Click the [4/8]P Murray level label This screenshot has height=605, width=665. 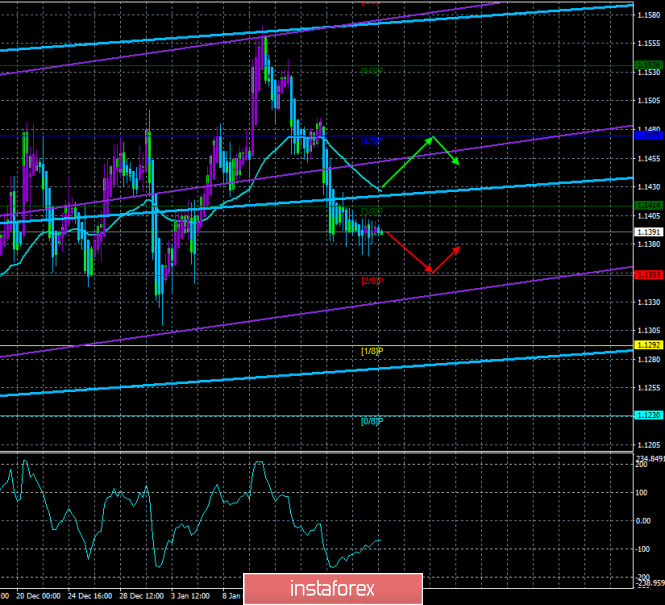[372, 142]
